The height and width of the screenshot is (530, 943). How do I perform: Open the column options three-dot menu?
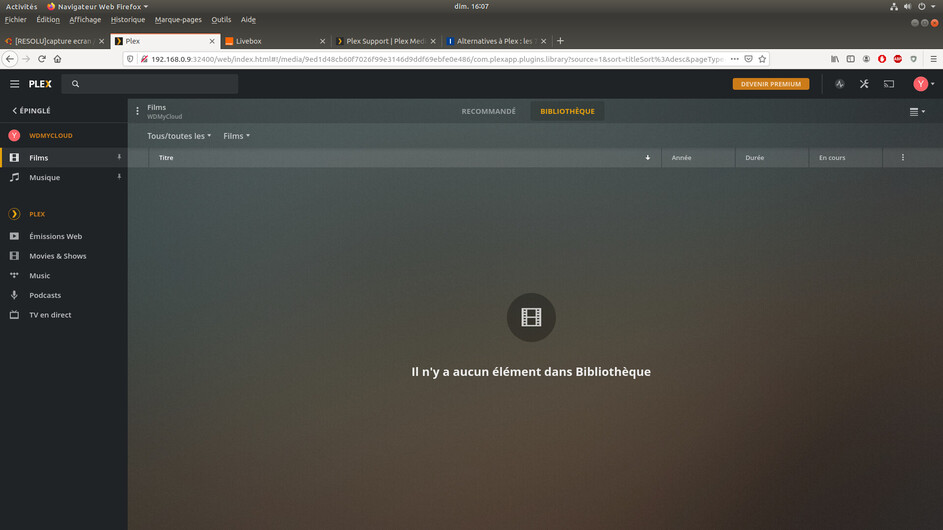click(903, 158)
